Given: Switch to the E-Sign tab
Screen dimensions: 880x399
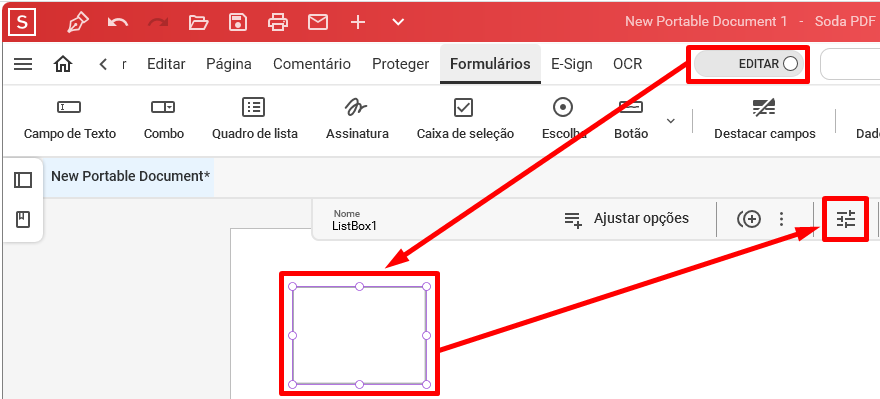Looking at the screenshot, I should click(572, 64).
